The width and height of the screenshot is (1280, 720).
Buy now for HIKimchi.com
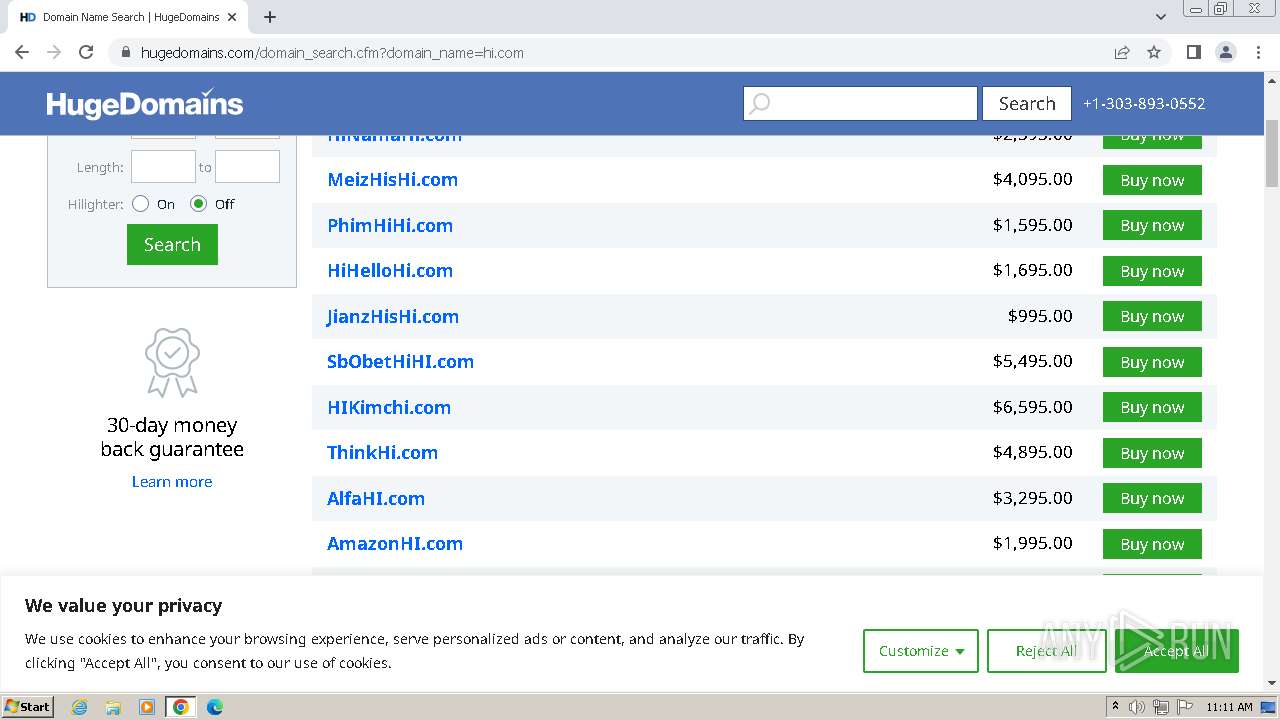pos(1152,407)
